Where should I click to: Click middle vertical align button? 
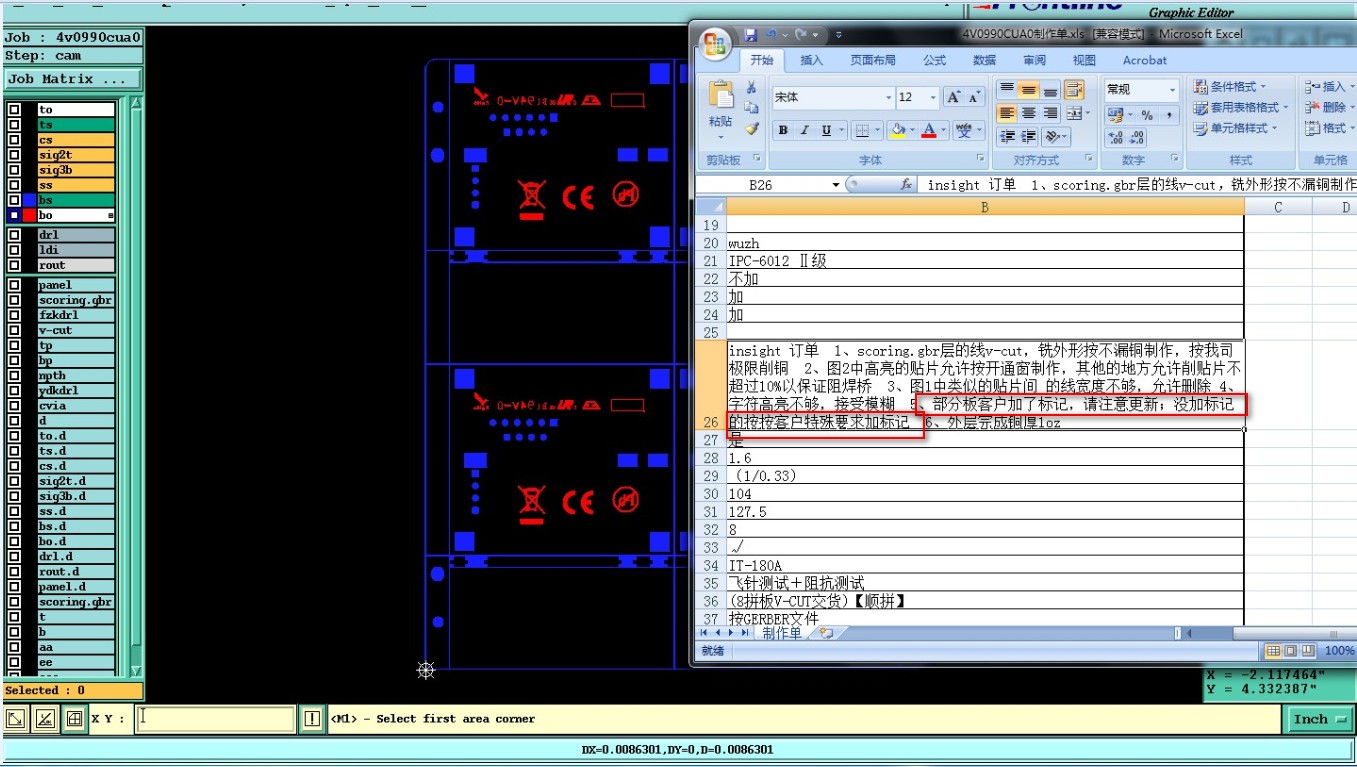tap(1028, 89)
